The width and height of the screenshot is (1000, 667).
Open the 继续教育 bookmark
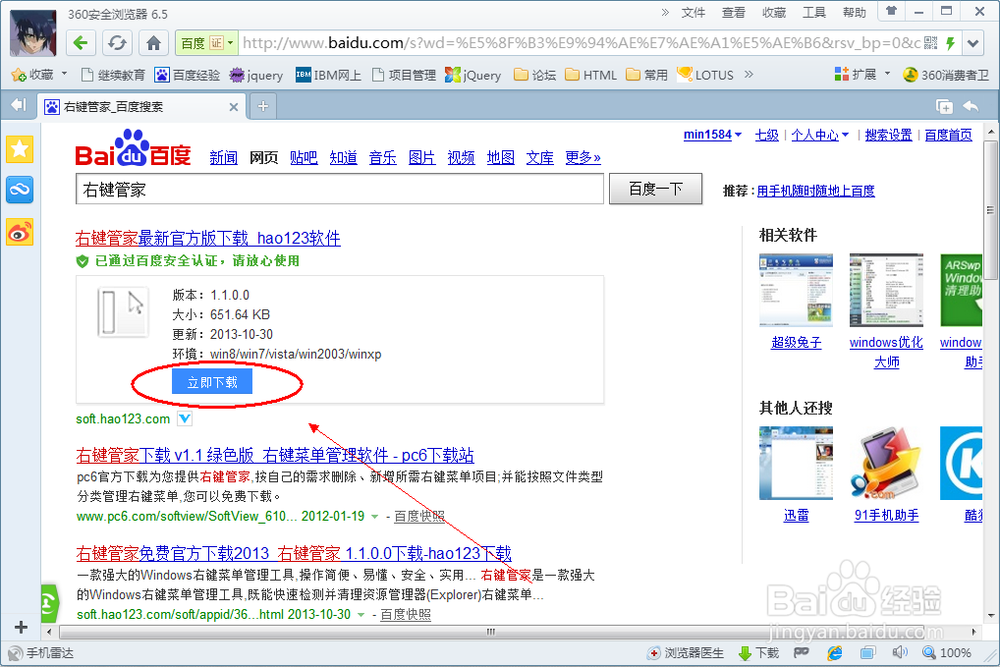click(113, 75)
